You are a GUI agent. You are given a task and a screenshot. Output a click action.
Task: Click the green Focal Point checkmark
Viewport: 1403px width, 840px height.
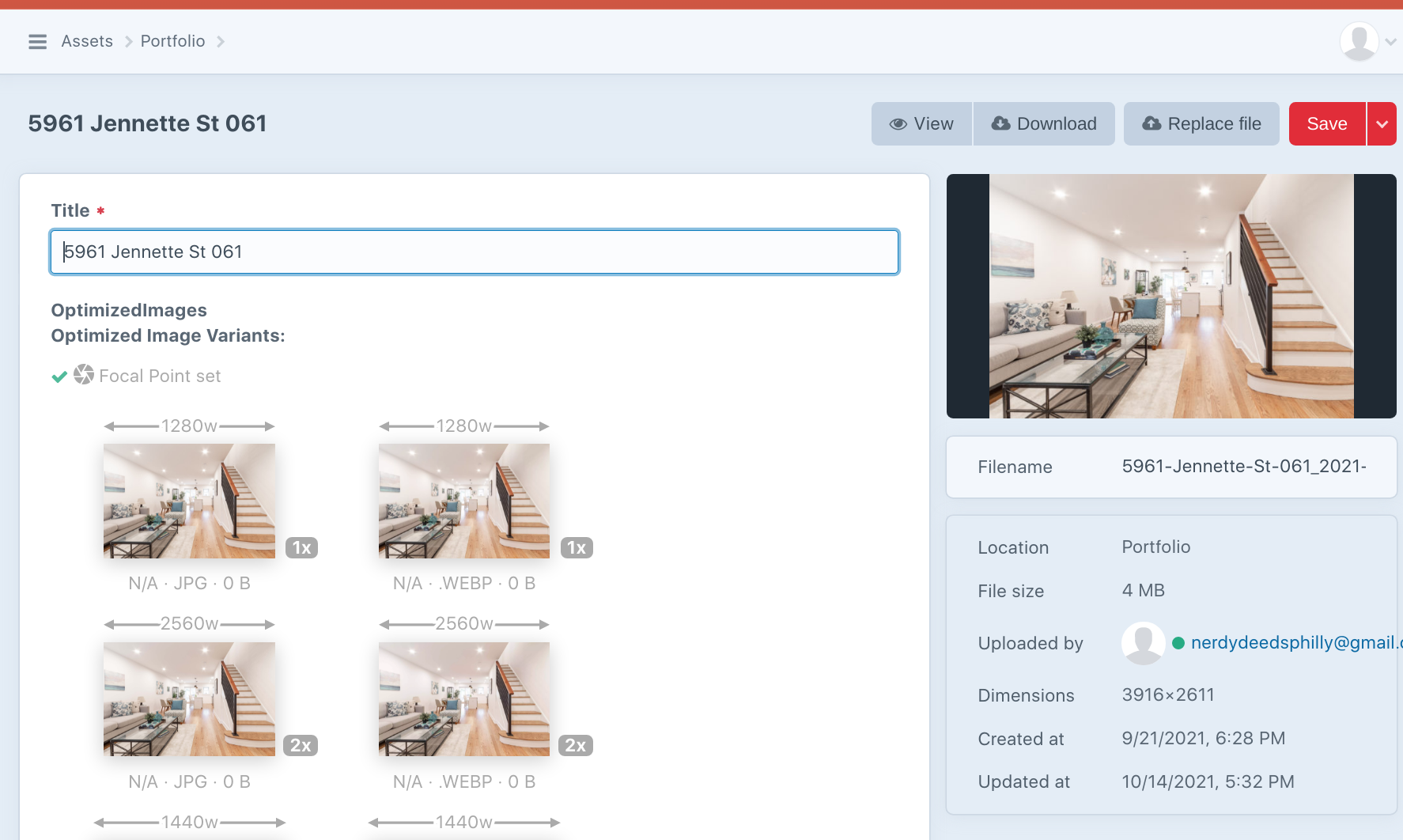tap(59, 376)
